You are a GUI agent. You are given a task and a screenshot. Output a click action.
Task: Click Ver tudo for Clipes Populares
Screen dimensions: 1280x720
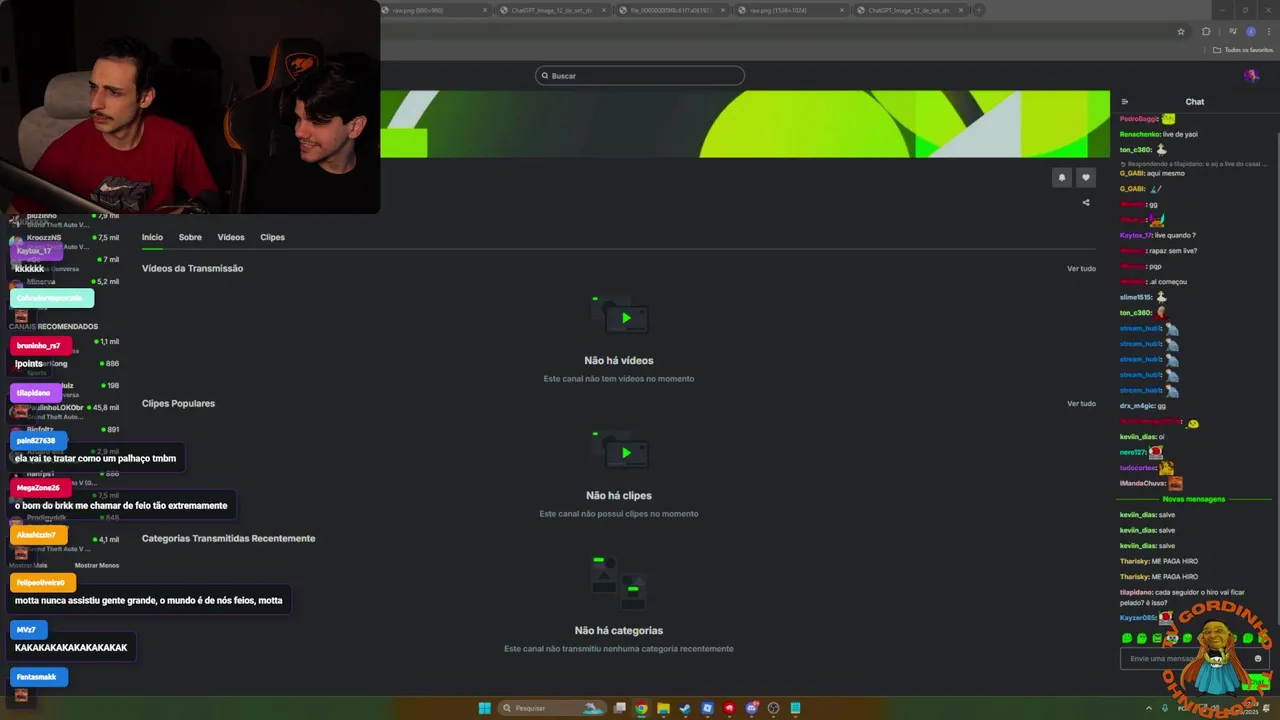point(1081,403)
